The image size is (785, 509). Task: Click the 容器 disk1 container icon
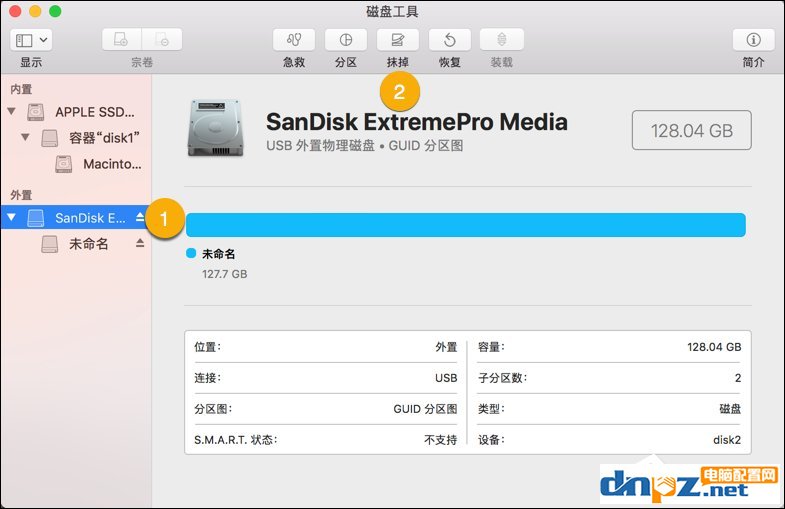[50, 138]
